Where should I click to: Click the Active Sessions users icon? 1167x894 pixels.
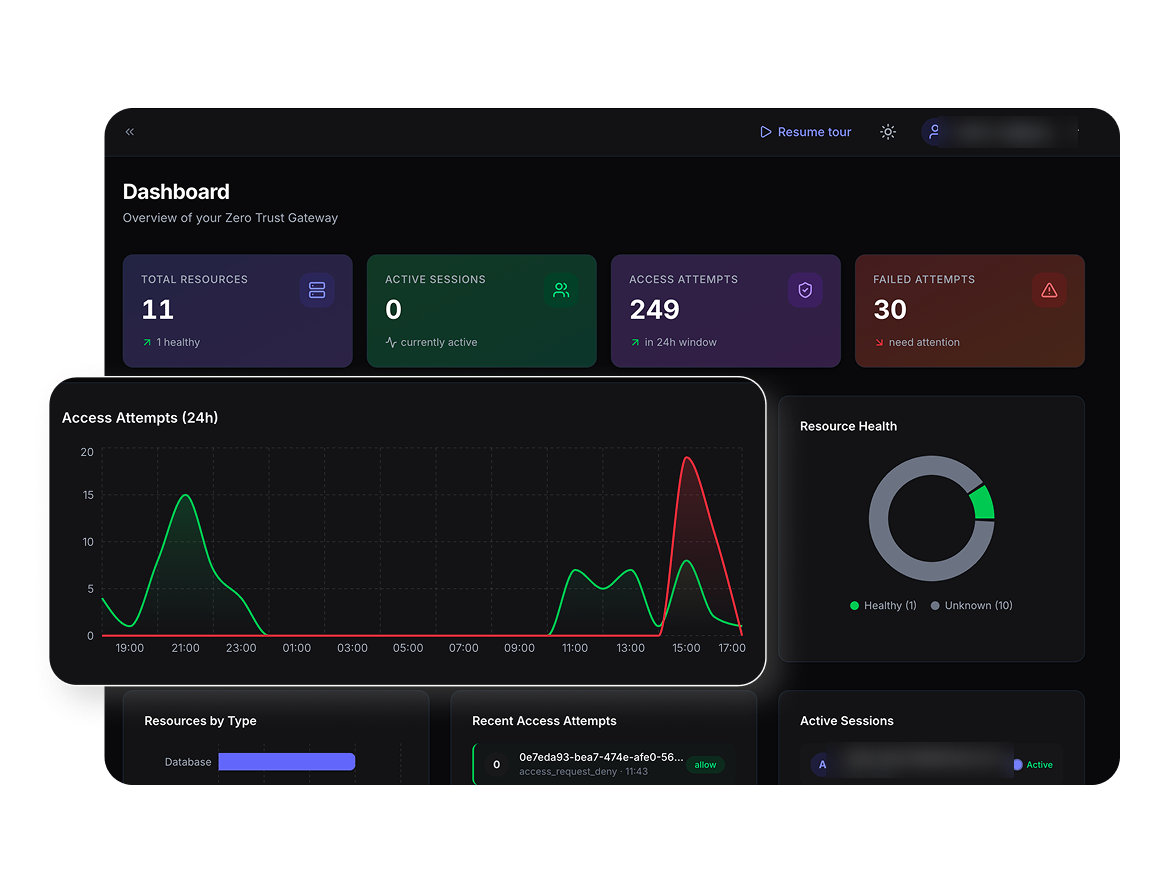click(x=561, y=290)
